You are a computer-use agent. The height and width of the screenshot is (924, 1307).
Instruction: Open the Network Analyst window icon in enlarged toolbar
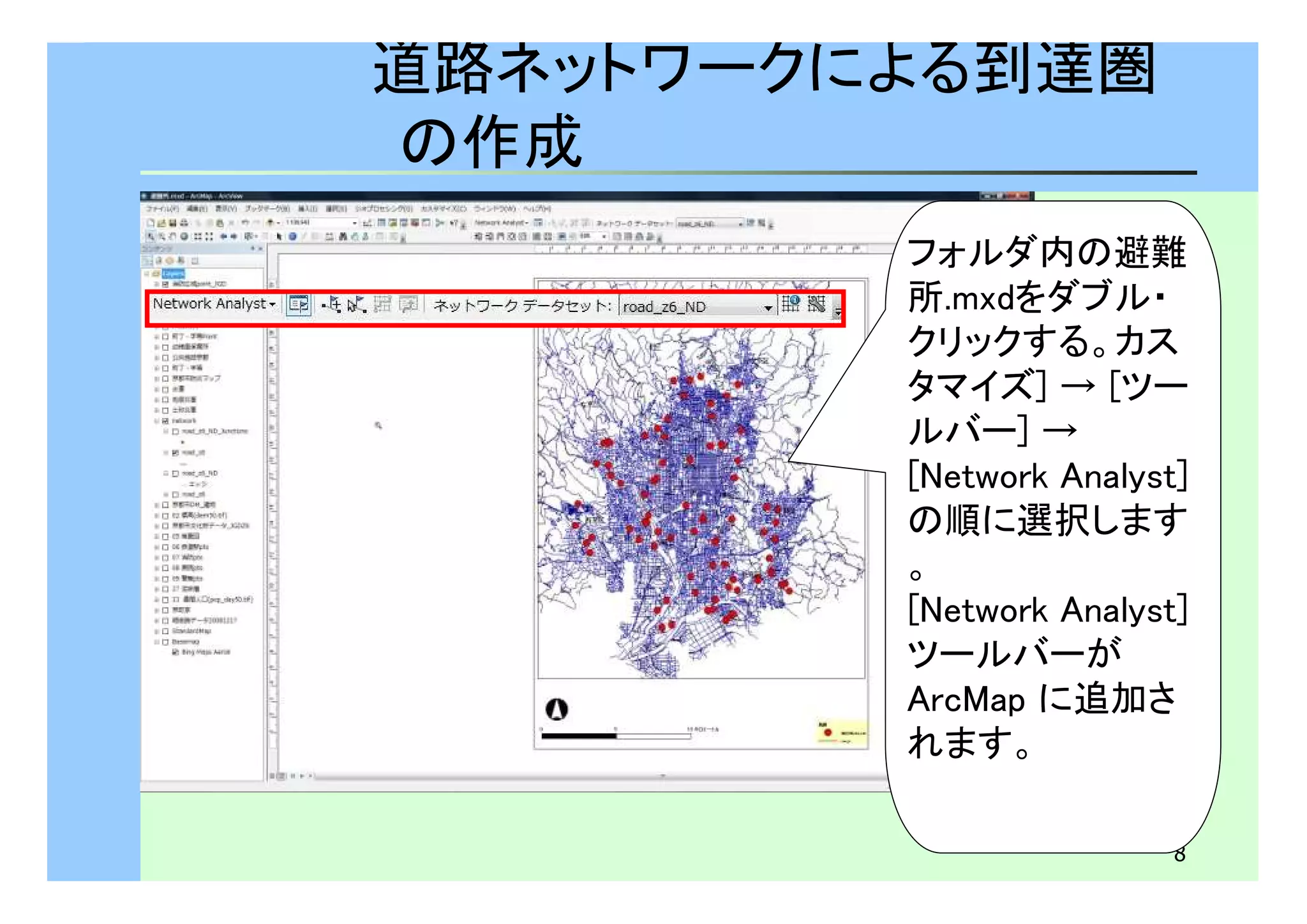(x=299, y=304)
